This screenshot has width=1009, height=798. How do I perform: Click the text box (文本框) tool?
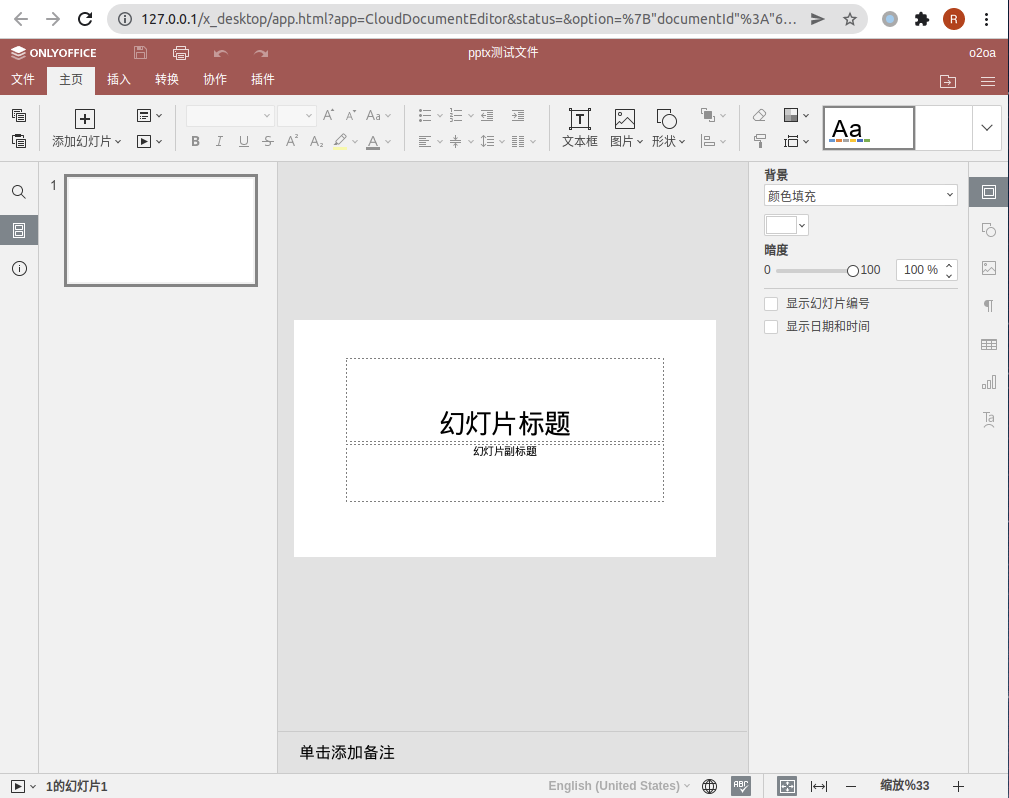(x=579, y=128)
